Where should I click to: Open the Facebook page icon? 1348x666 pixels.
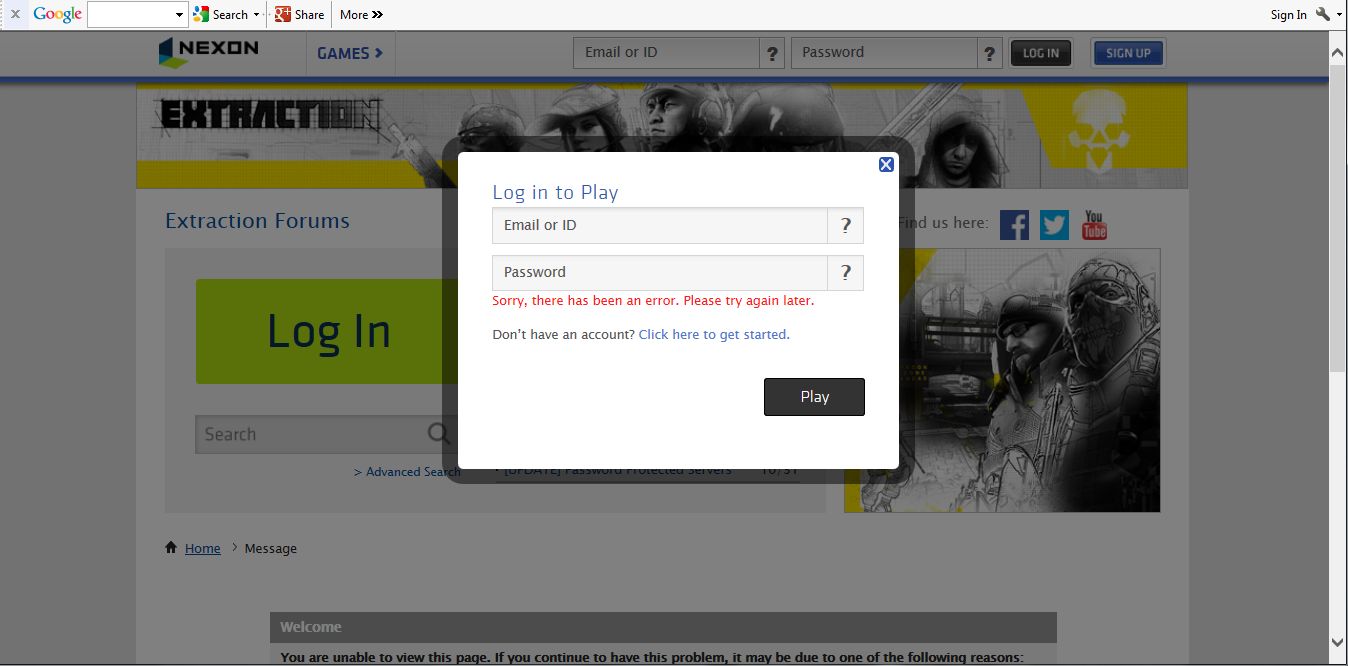(x=1014, y=225)
